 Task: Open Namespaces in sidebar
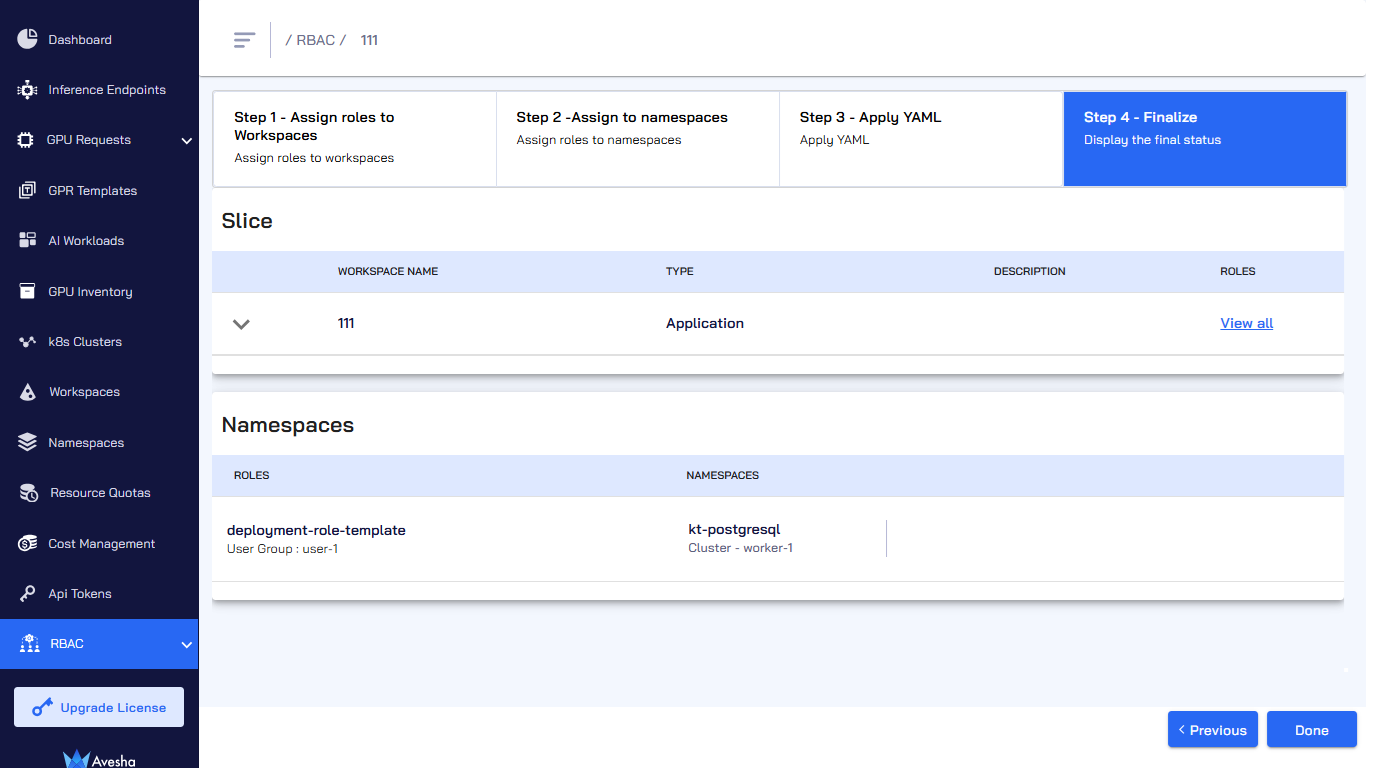[86, 443]
